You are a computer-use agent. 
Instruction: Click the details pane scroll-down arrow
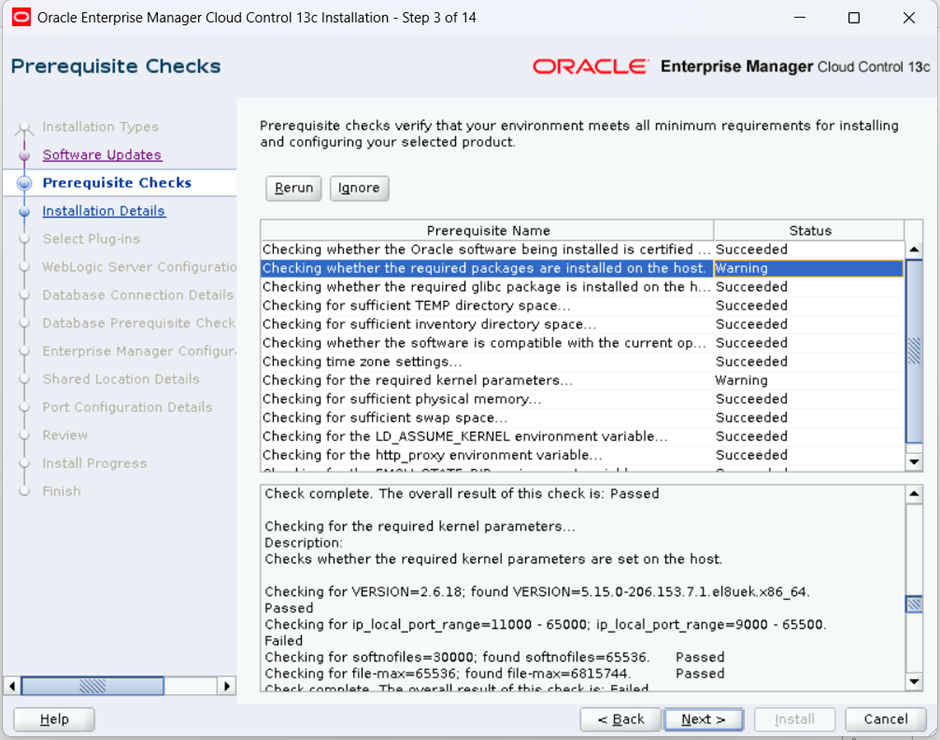point(913,681)
